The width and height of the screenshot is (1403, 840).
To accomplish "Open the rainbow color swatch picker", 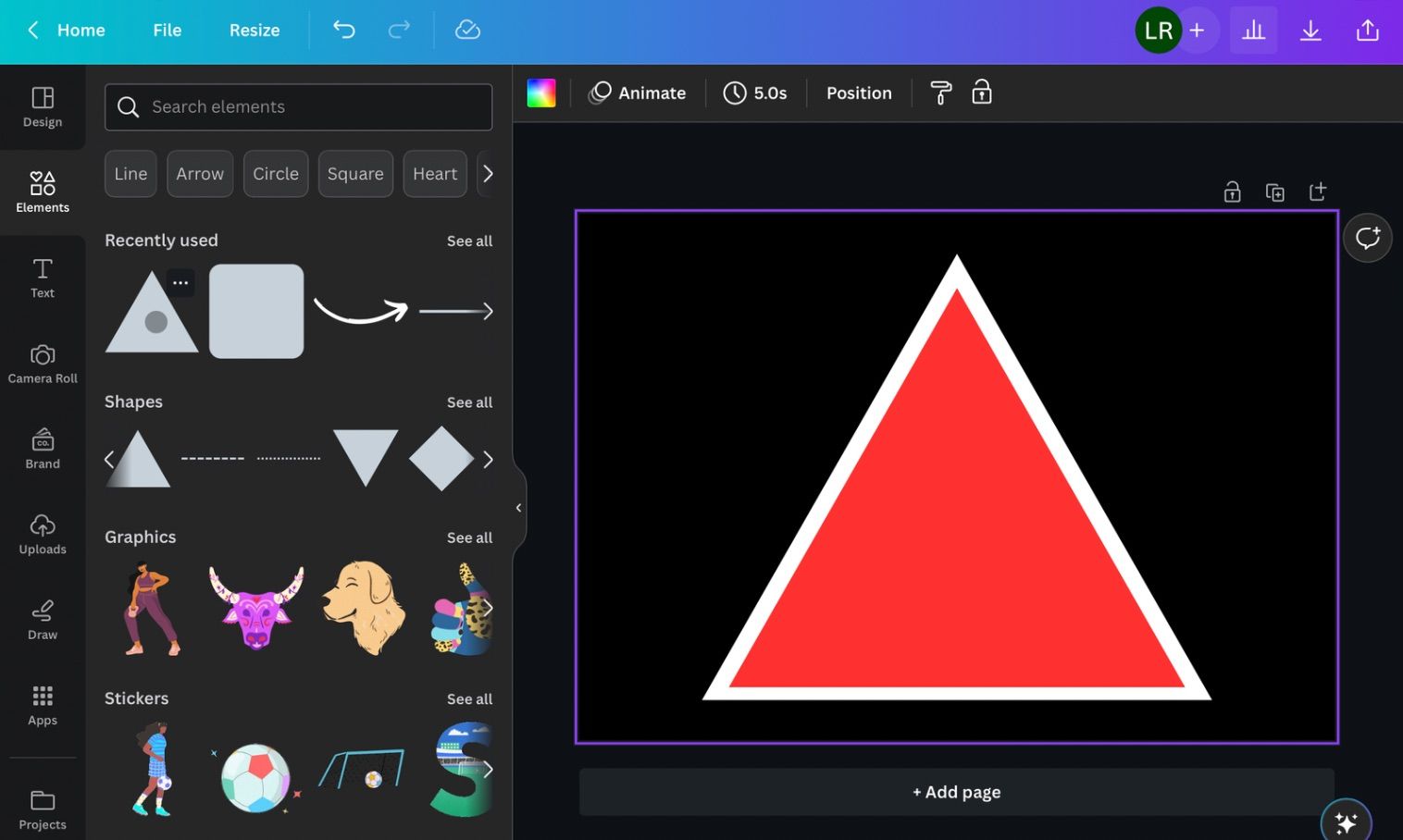I will 540,93.
